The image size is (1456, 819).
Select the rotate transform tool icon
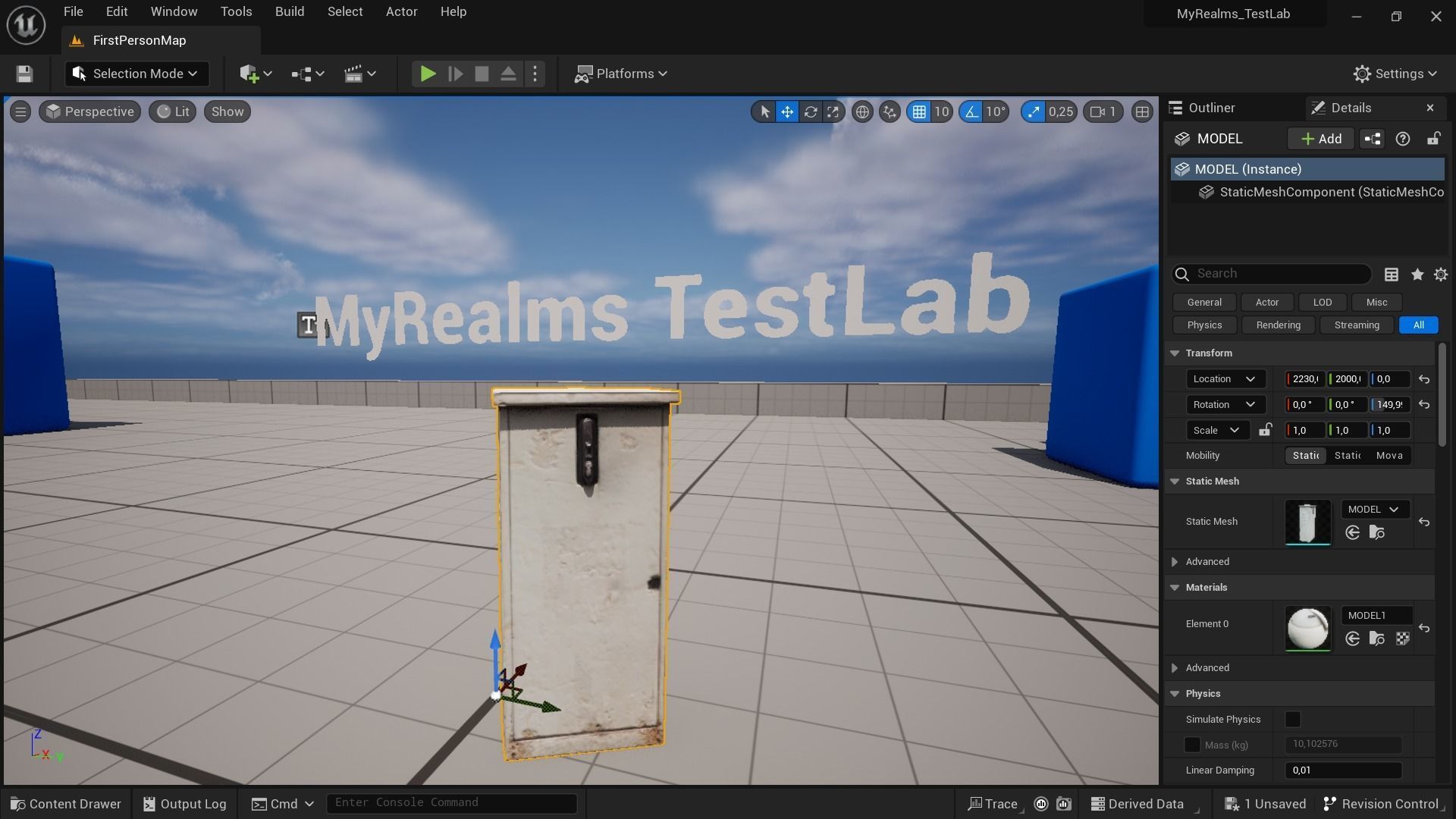pyautogui.click(x=810, y=112)
